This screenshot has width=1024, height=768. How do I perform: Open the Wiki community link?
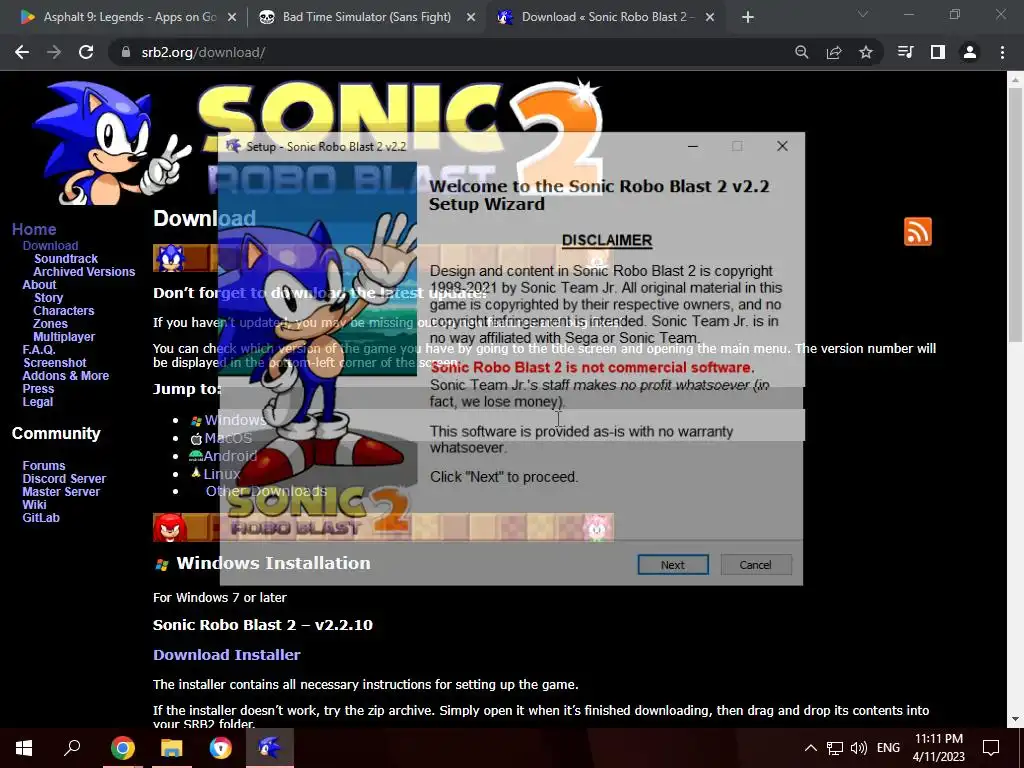34,505
